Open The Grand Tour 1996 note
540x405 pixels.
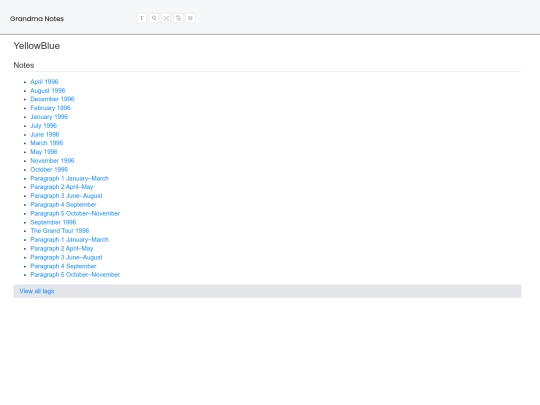pyautogui.click(x=60, y=231)
